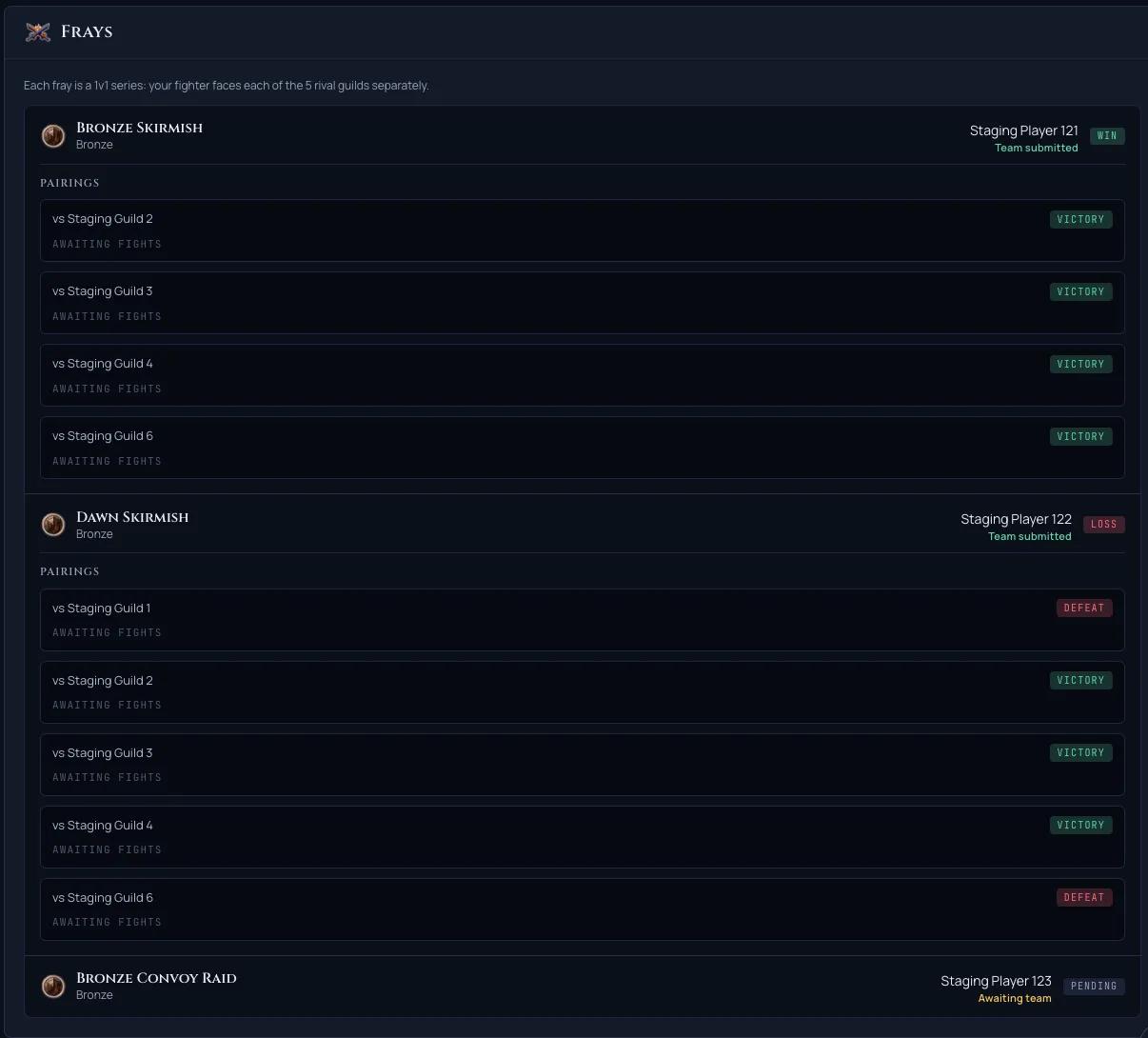The width and height of the screenshot is (1148, 1038).
Task: Click Team submitted under Staging Player 122
Action: click(x=1030, y=536)
